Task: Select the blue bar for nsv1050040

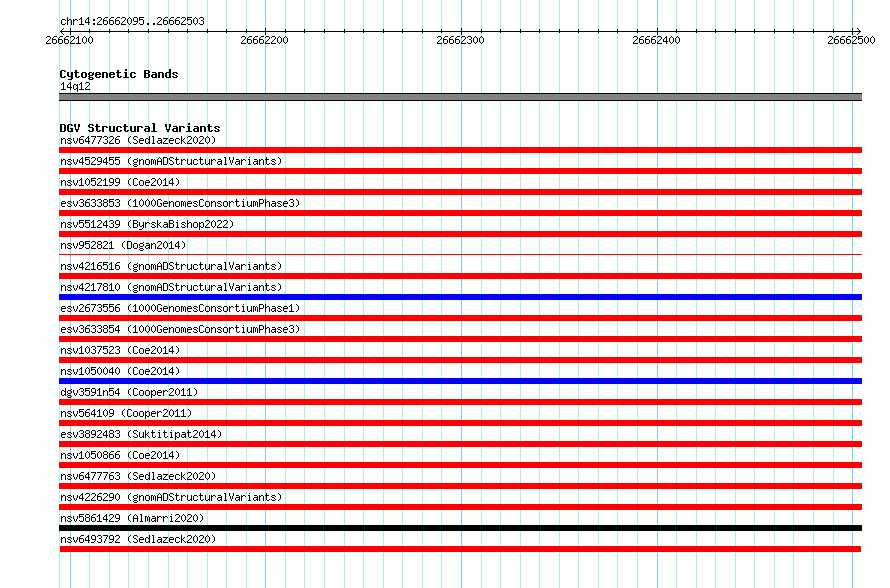Action: coord(460,381)
